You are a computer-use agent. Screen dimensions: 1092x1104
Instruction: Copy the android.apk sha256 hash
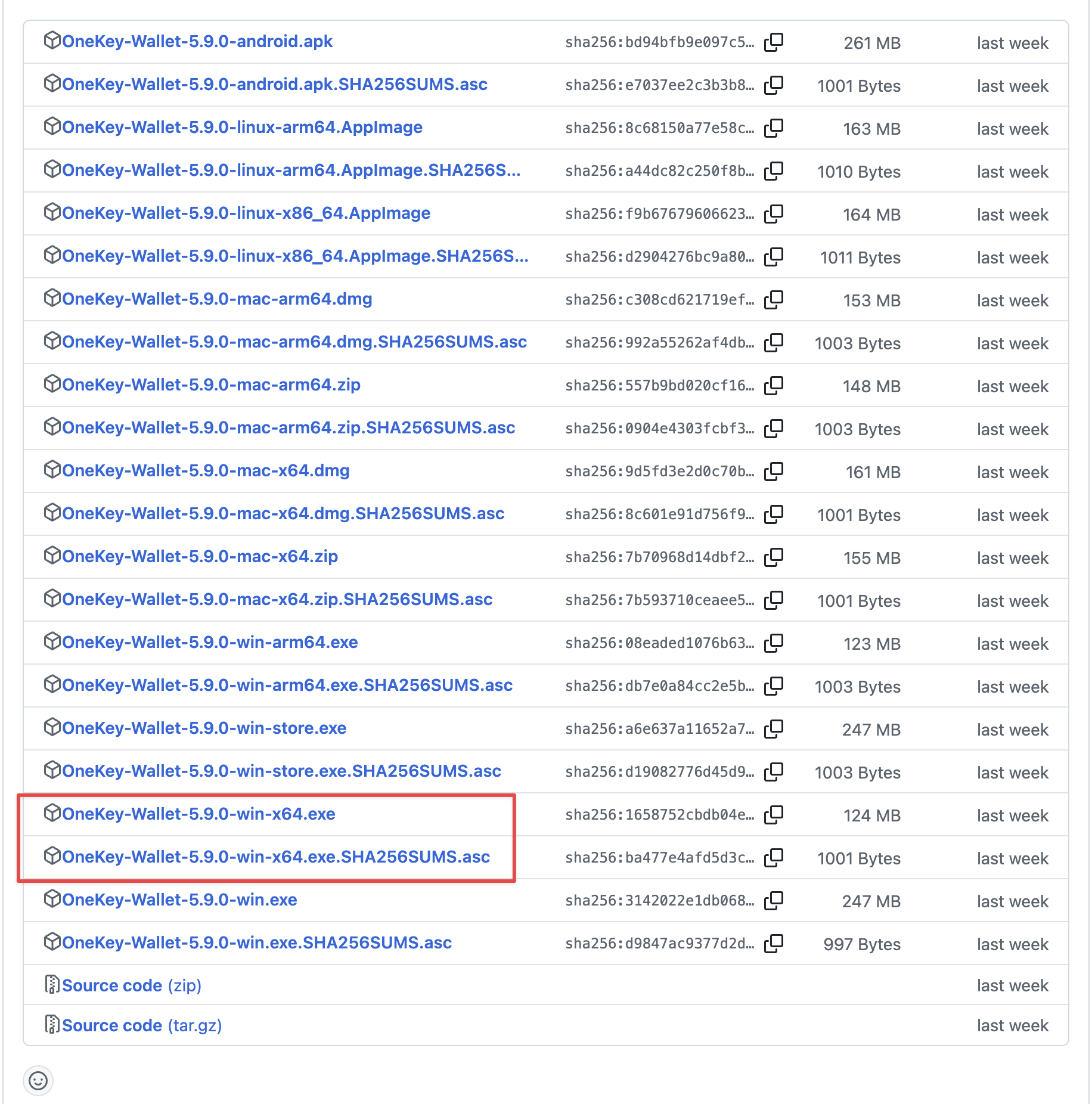tap(774, 42)
